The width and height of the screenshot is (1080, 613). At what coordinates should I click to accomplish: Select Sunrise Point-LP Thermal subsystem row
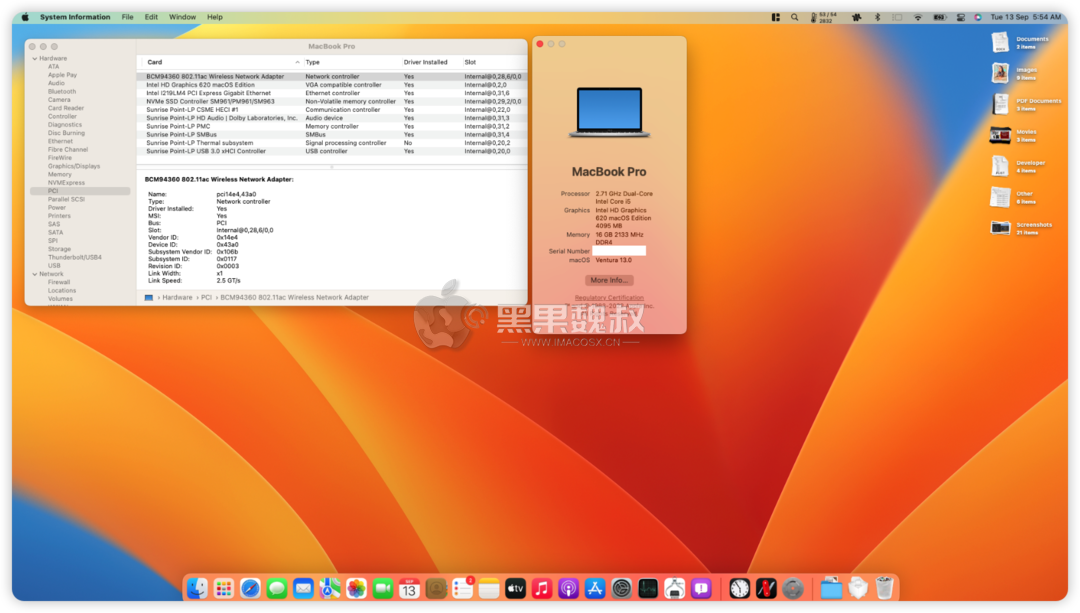tap(332, 143)
